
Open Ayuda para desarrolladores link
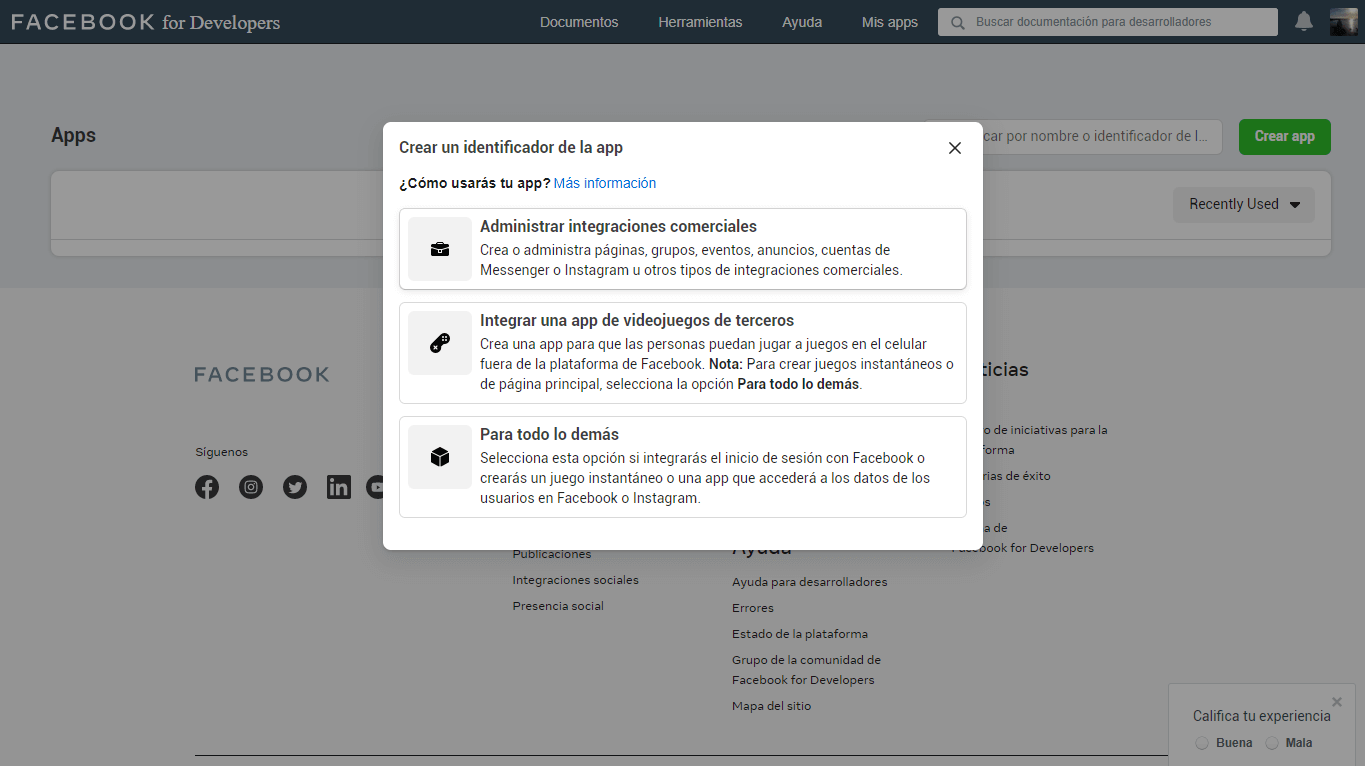coord(810,582)
